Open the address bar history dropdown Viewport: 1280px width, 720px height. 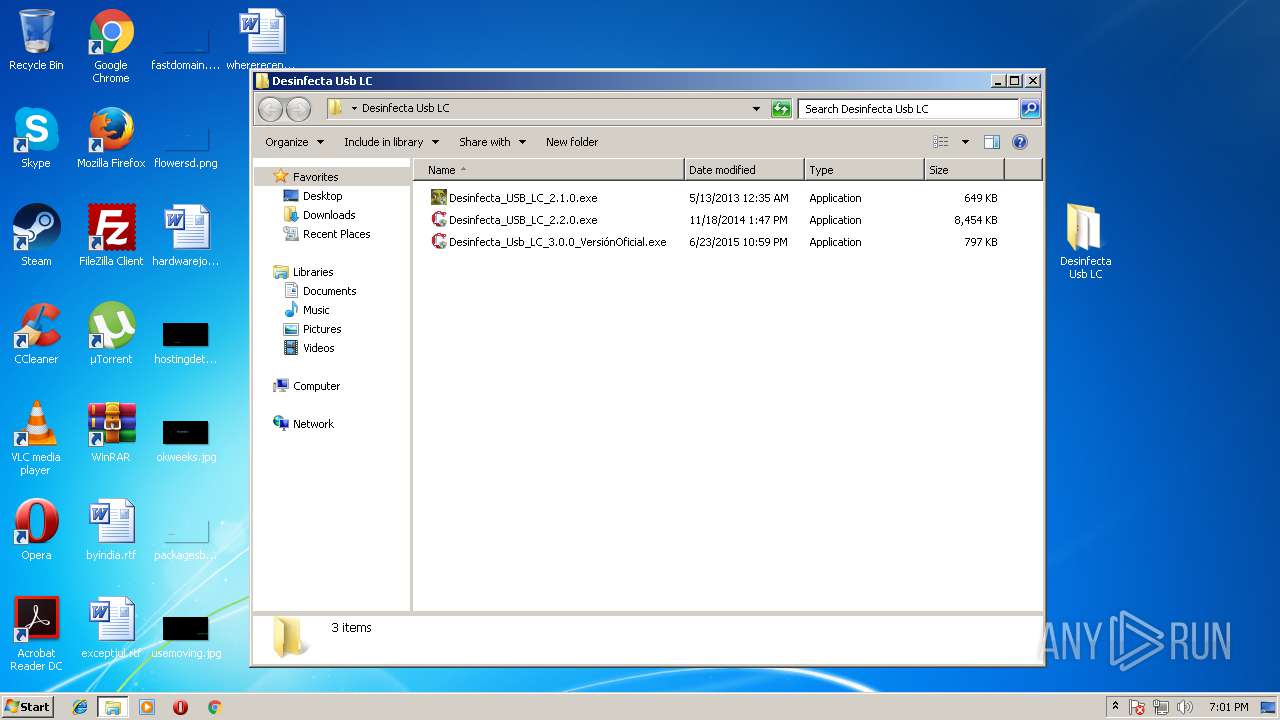pos(756,109)
